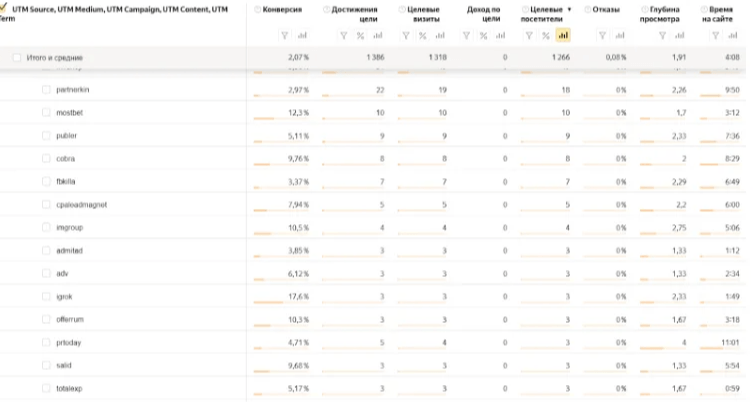Toggle checkbox next to cpaleadmagnet
Viewport: 753px width, 402px height.
point(46,204)
